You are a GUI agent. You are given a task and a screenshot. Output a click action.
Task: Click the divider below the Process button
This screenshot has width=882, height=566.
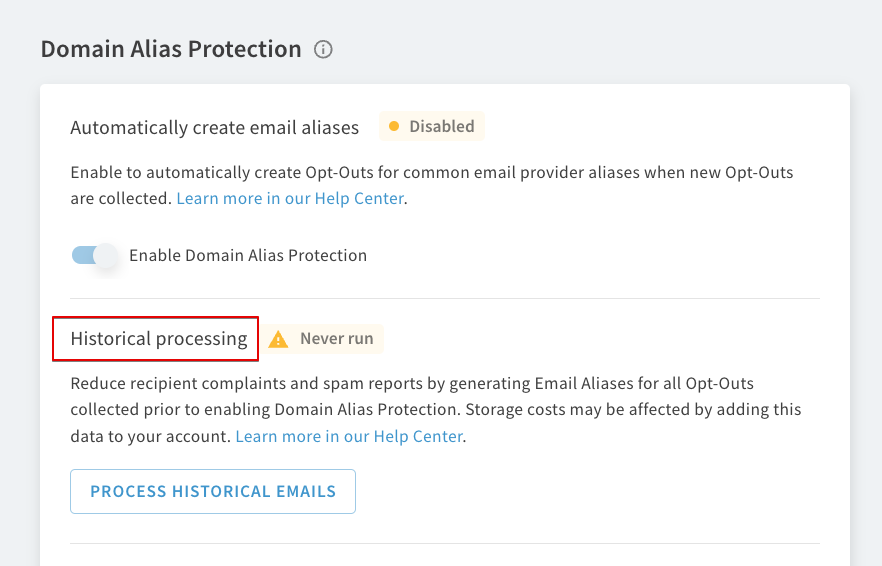pyautogui.click(x=445, y=543)
